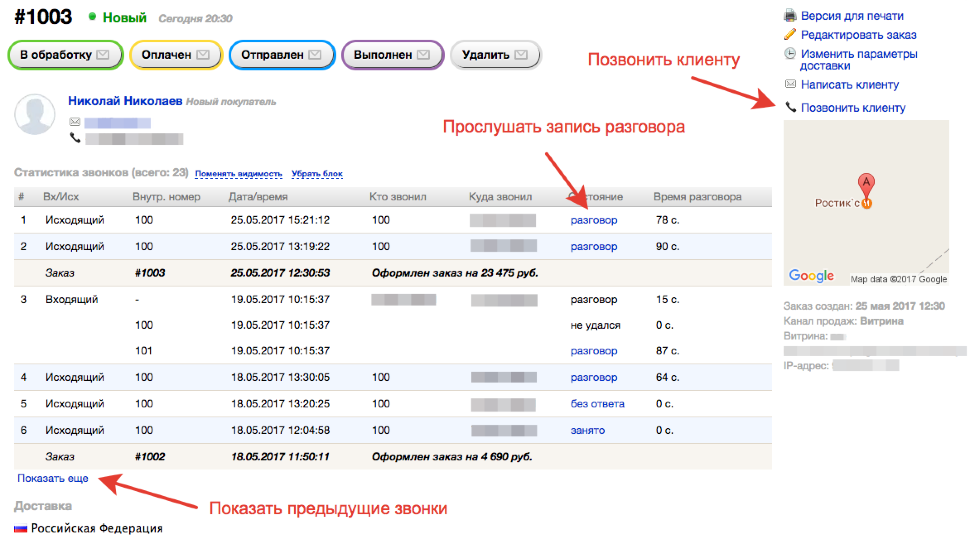This screenshot has width=970, height=549.
Task: Expand earlier calls with Показать еще
Action: point(52,478)
